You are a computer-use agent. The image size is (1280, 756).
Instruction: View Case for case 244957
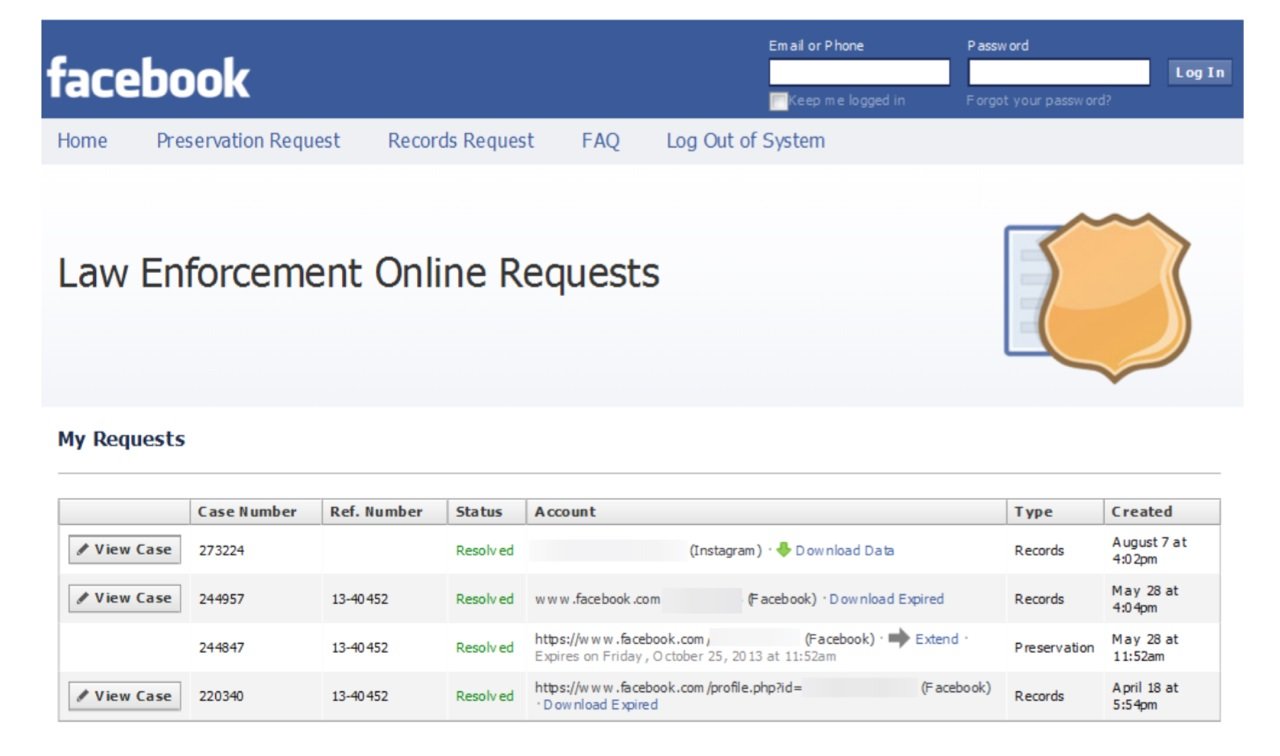(124, 598)
